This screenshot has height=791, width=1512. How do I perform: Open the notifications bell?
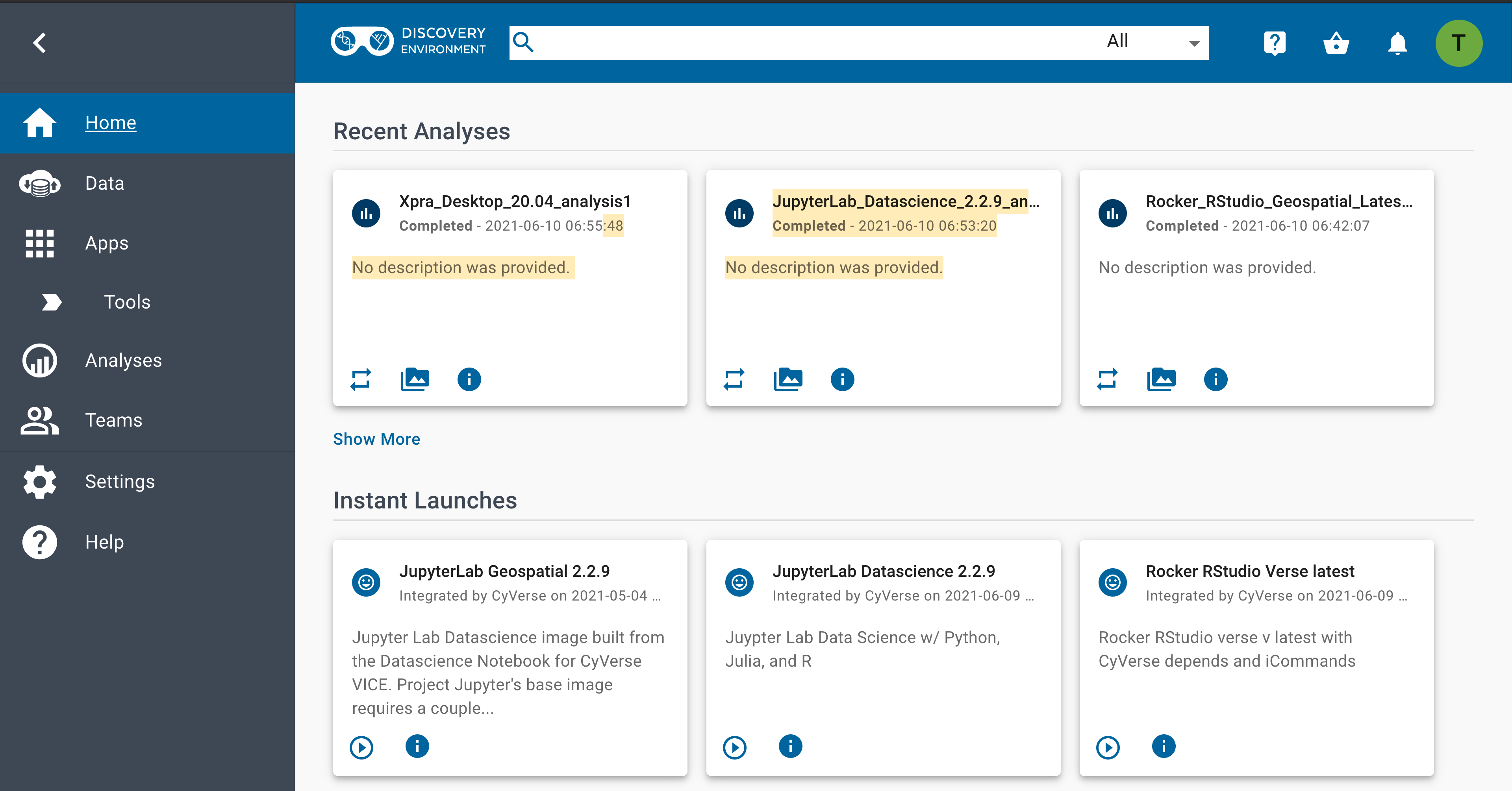pos(1397,43)
